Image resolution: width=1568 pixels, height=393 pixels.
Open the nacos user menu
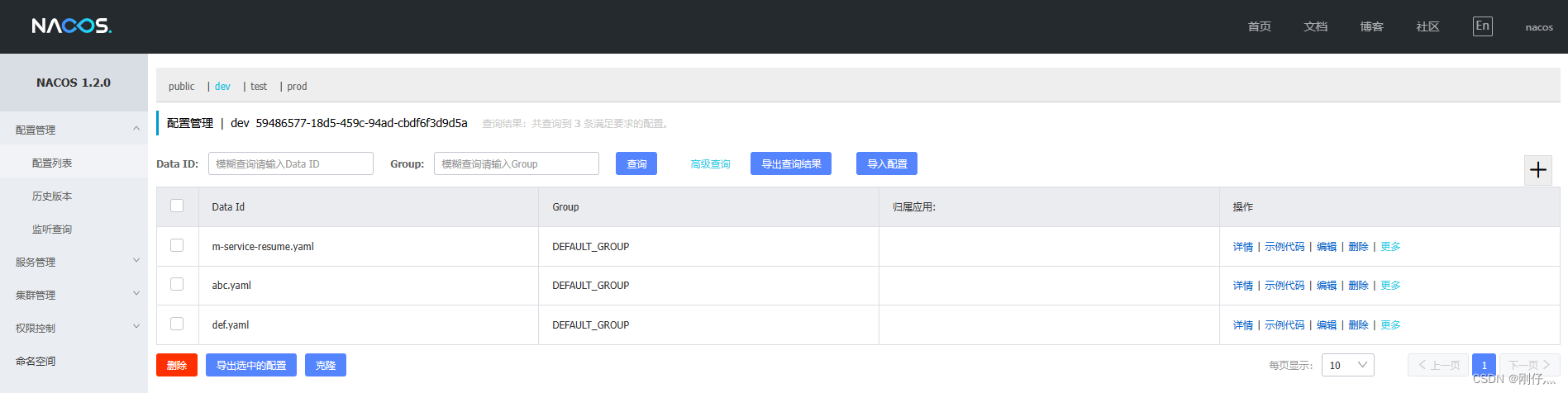coord(1539,27)
